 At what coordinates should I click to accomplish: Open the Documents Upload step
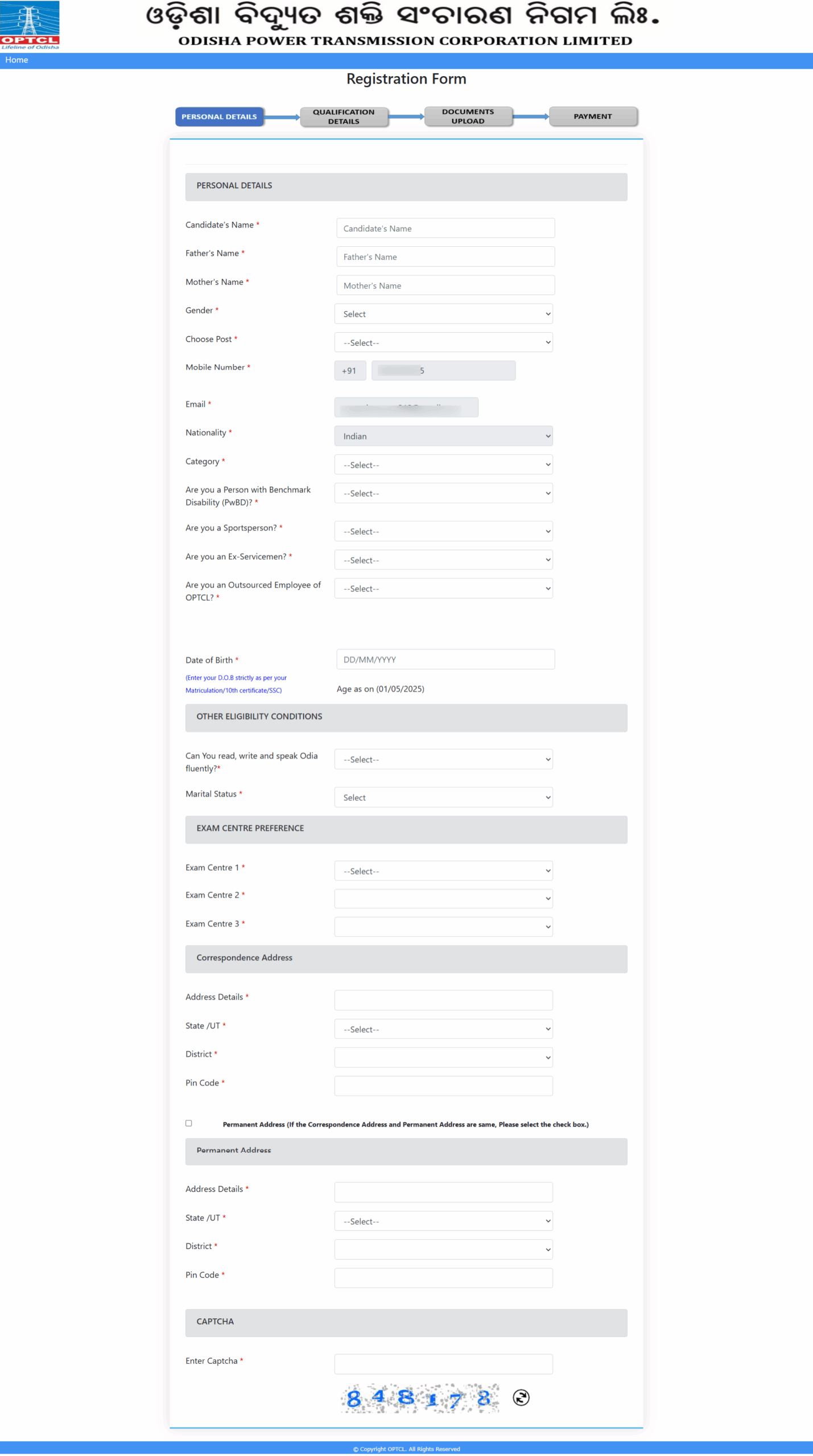468,116
